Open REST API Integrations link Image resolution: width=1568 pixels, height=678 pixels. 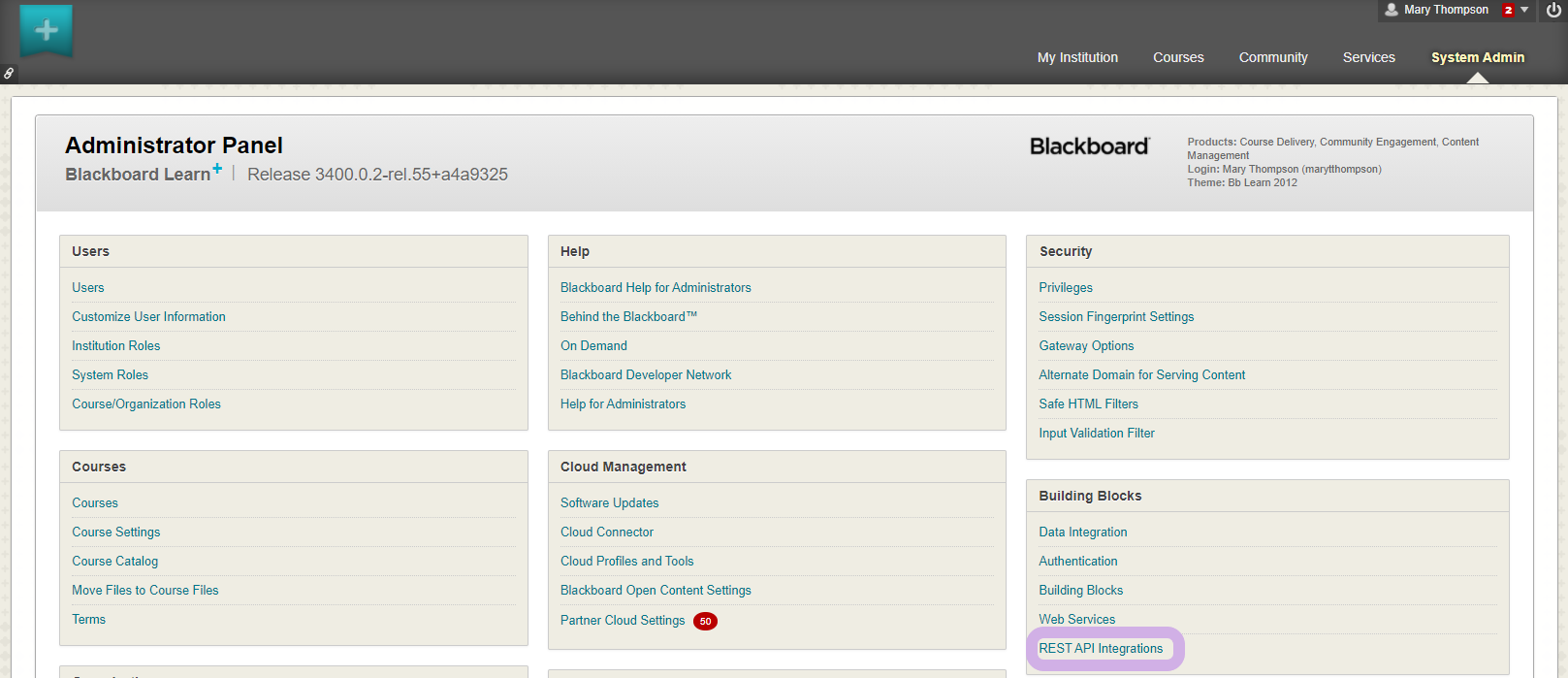pyautogui.click(x=1101, y=648)
